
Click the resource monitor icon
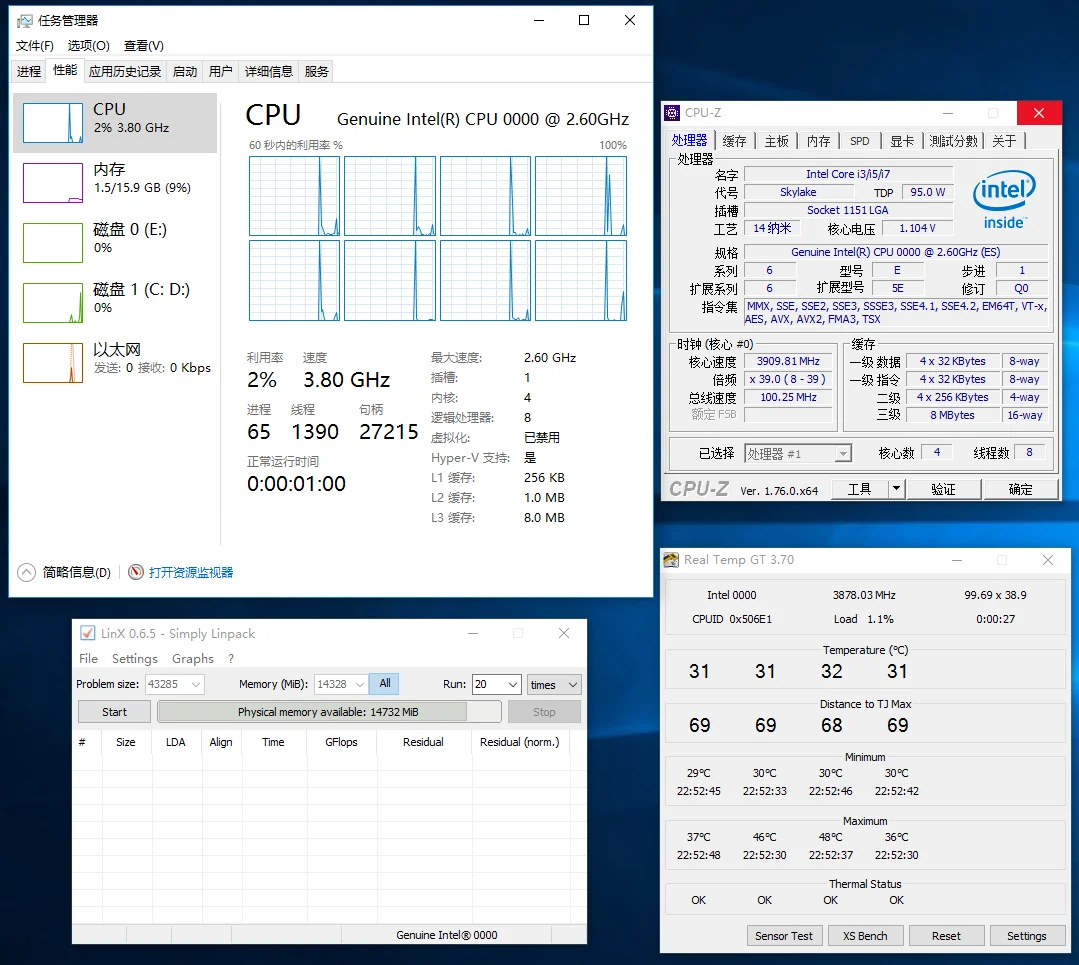pyautogui.click(x=136, y=573)
